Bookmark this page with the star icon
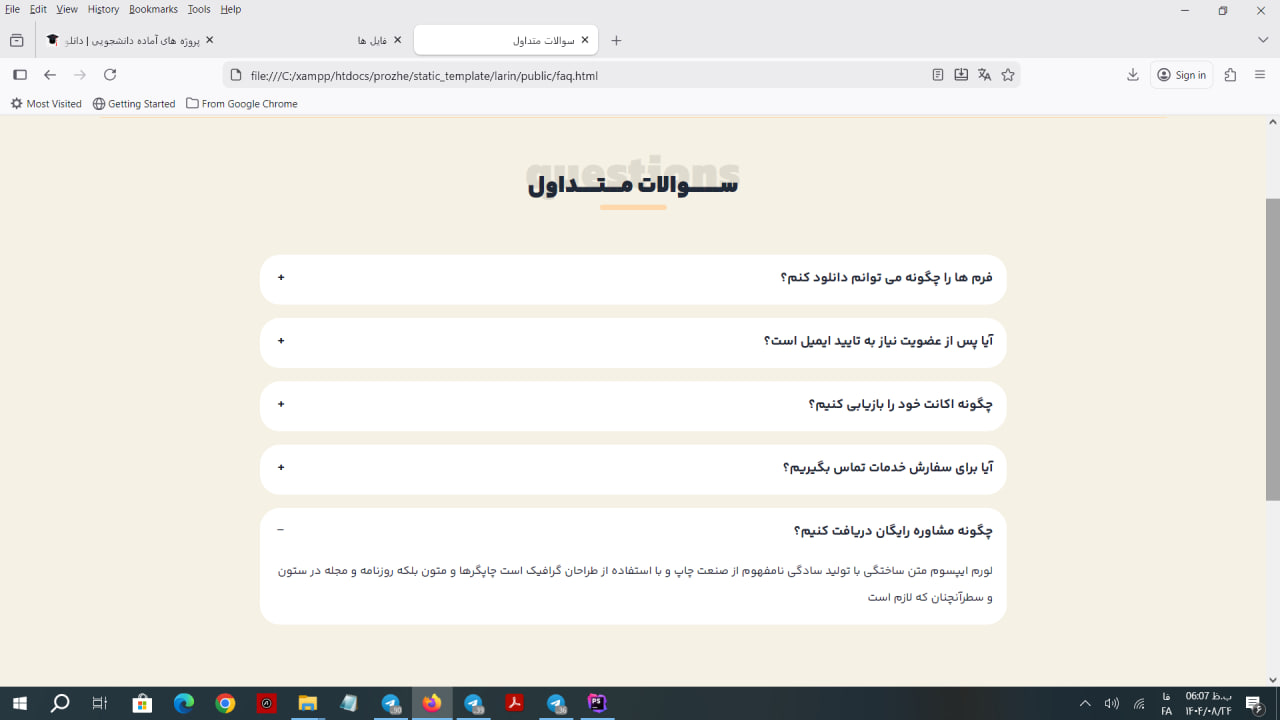The width and height of the screenshot is (1280, 720). pos(1008,74)
